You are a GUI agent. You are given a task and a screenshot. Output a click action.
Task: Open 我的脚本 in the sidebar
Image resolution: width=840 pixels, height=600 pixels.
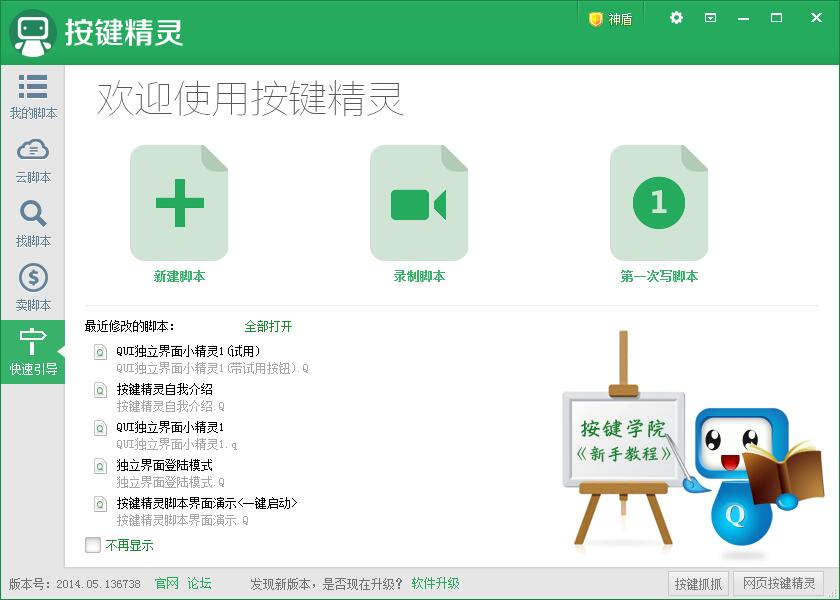(x=33, y=97)
